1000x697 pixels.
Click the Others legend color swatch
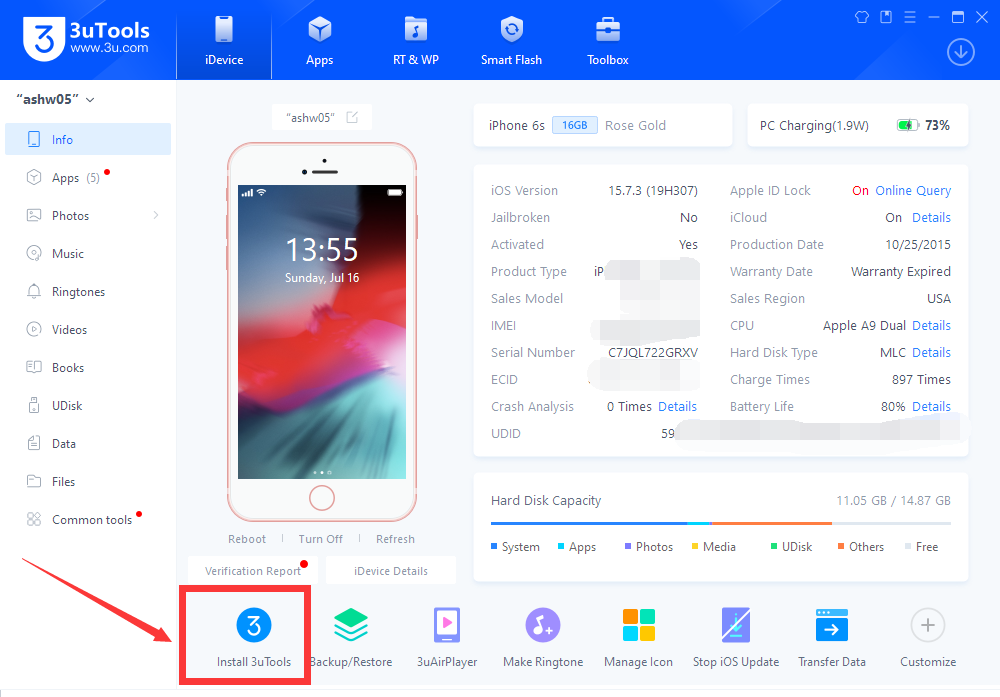[x=841, y=547]
